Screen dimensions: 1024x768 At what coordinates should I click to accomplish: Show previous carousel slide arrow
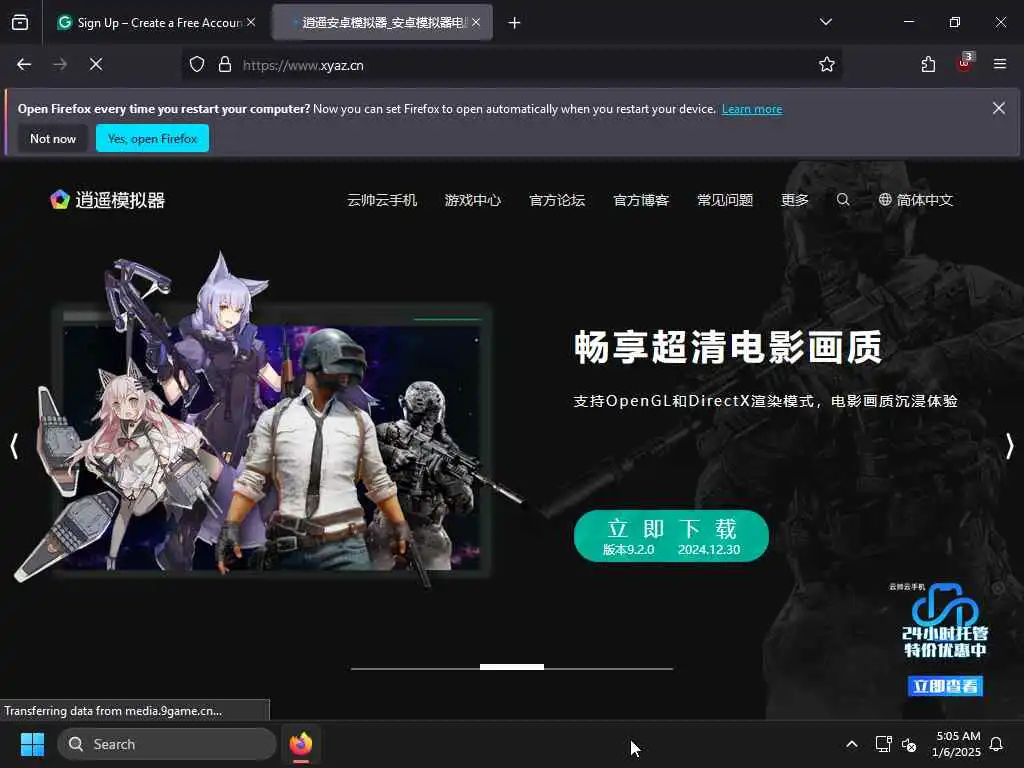14,446
